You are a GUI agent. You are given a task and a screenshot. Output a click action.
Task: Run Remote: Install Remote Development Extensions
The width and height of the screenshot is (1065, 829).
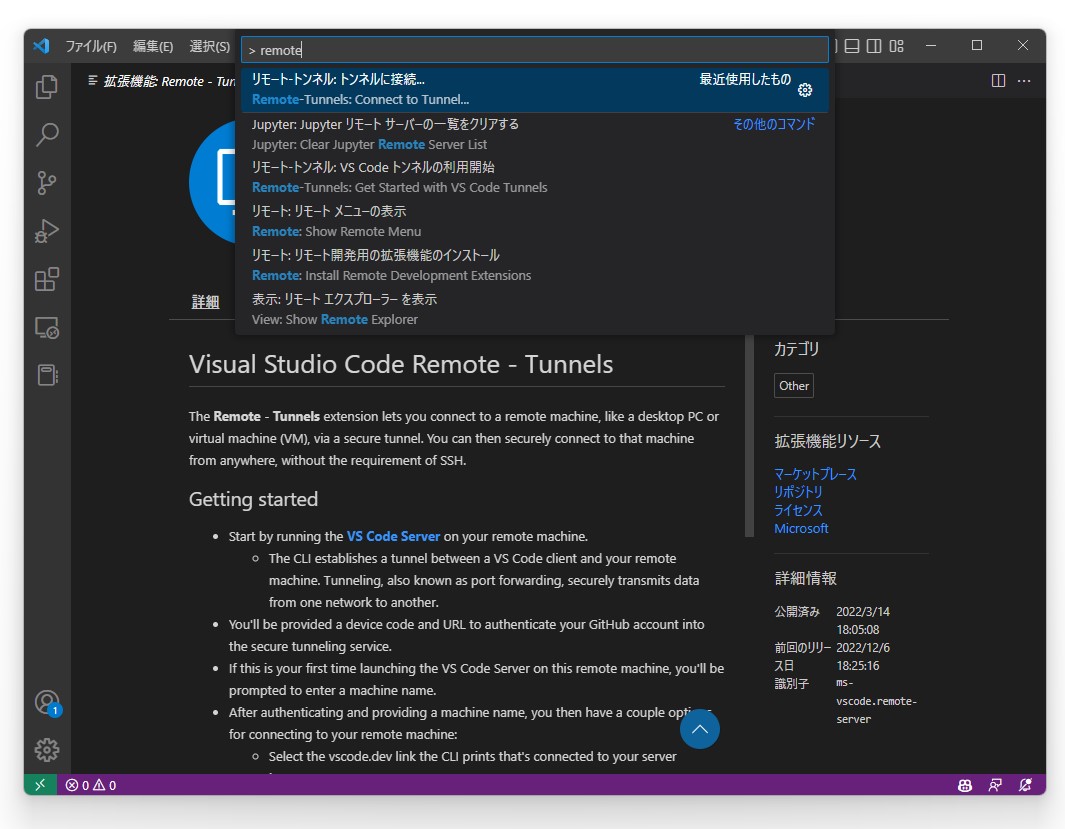click(535, 265)
